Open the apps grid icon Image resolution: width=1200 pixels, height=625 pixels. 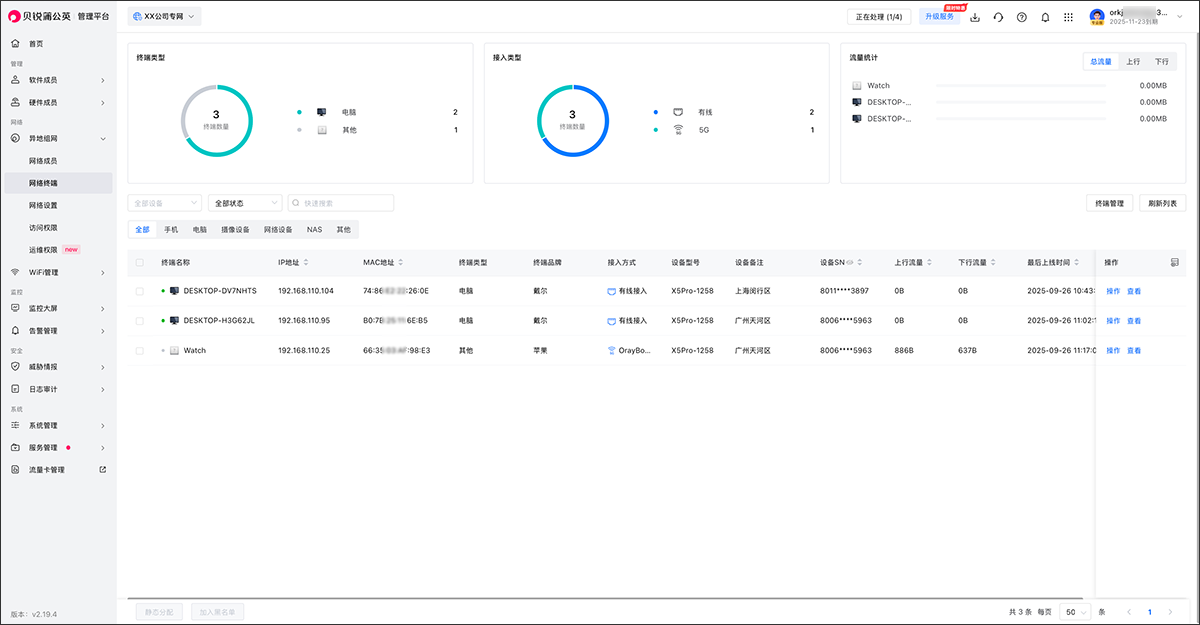[x=1068, y=17]
